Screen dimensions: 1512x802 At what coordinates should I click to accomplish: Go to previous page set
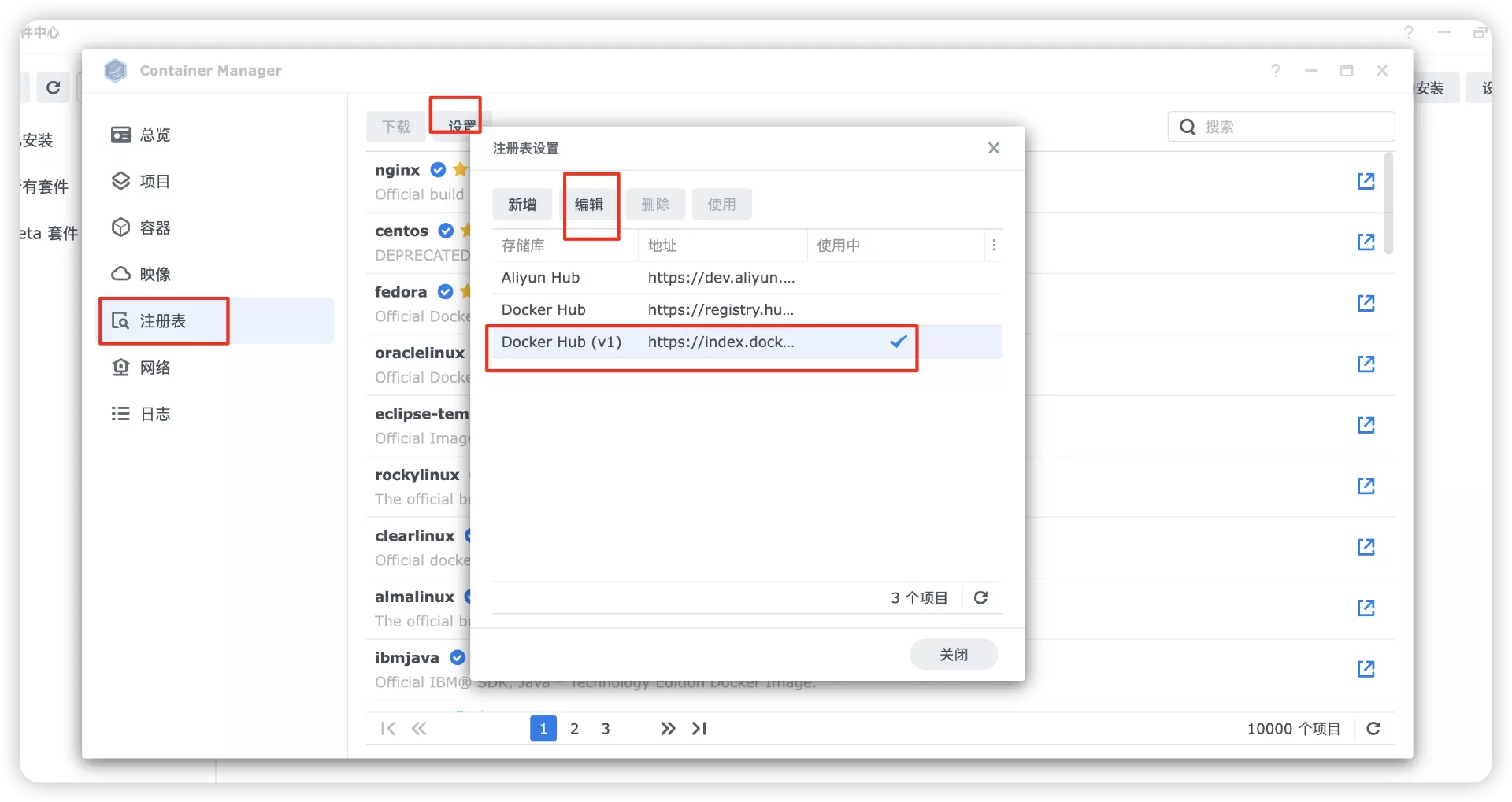[x=419, y=728]
